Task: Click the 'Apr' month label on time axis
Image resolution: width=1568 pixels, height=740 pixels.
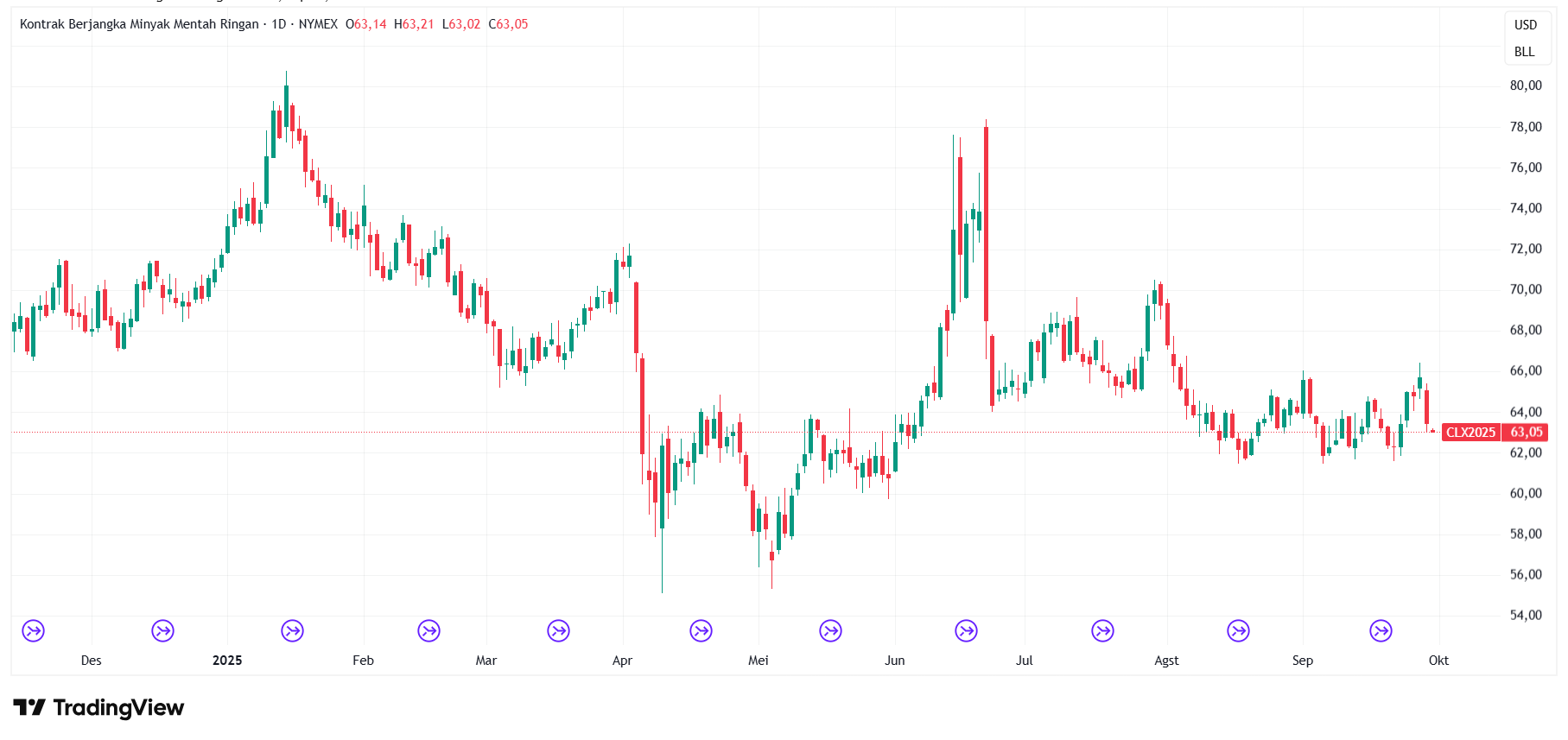Action: (622, 661)
